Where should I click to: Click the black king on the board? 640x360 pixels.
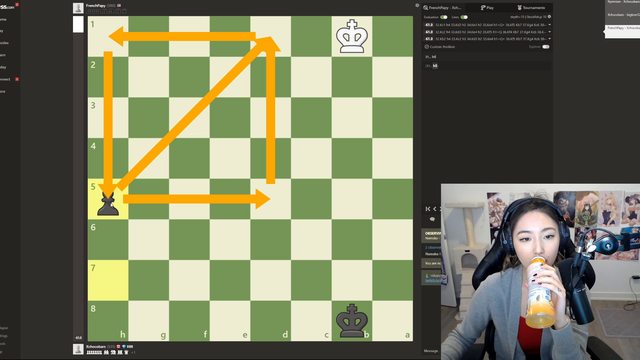(x=352, y=321)
